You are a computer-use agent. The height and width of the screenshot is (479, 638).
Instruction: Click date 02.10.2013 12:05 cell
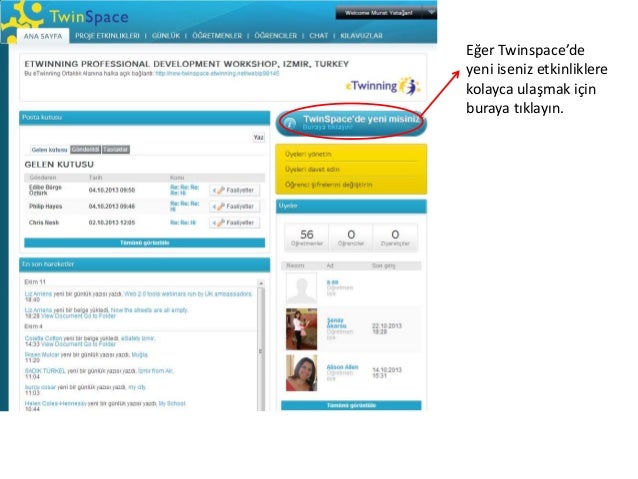click(x=112, y=223)
